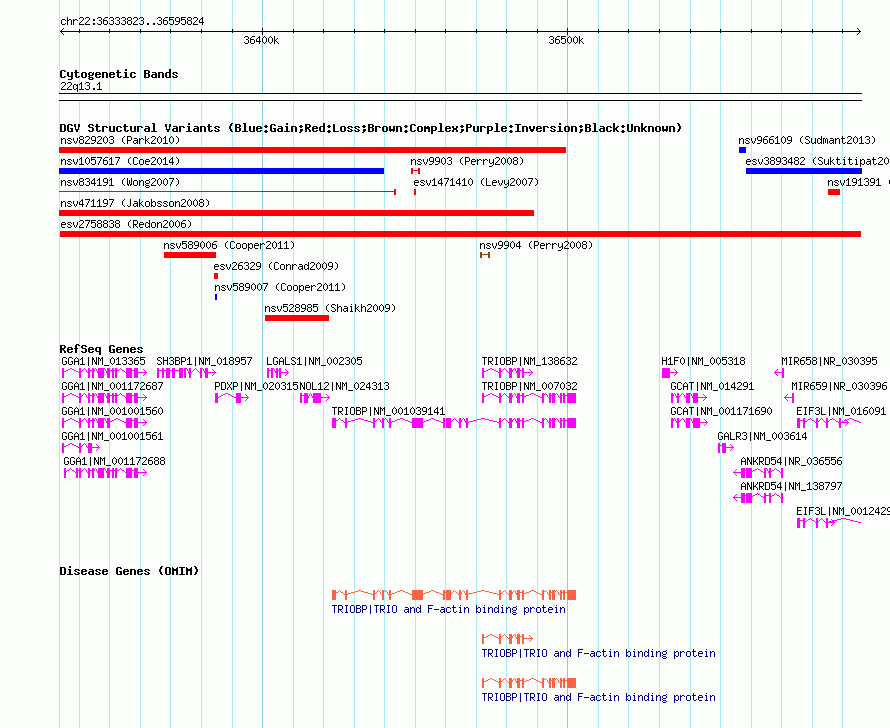This screenshot has width=890, height=728.
Task: Select the blue gain bar under nsv1057617
Action: point(222,171)
